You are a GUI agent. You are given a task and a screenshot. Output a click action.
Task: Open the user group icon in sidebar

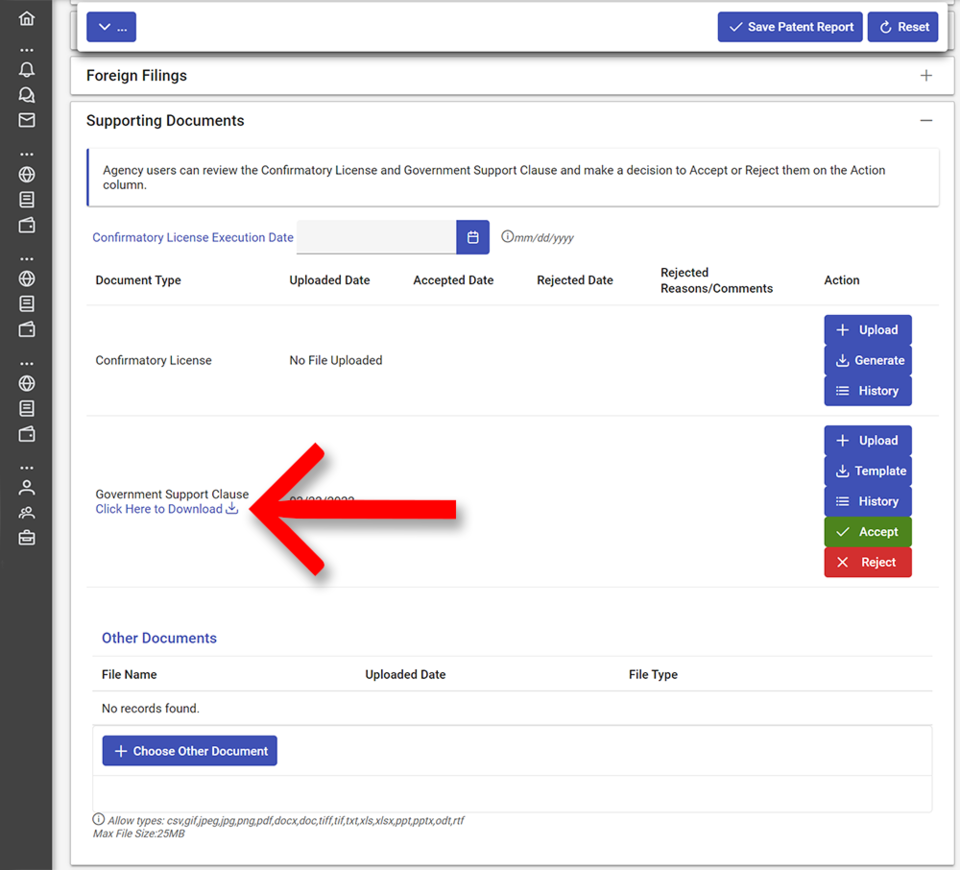pyautogui.click(x=27, y=513)
